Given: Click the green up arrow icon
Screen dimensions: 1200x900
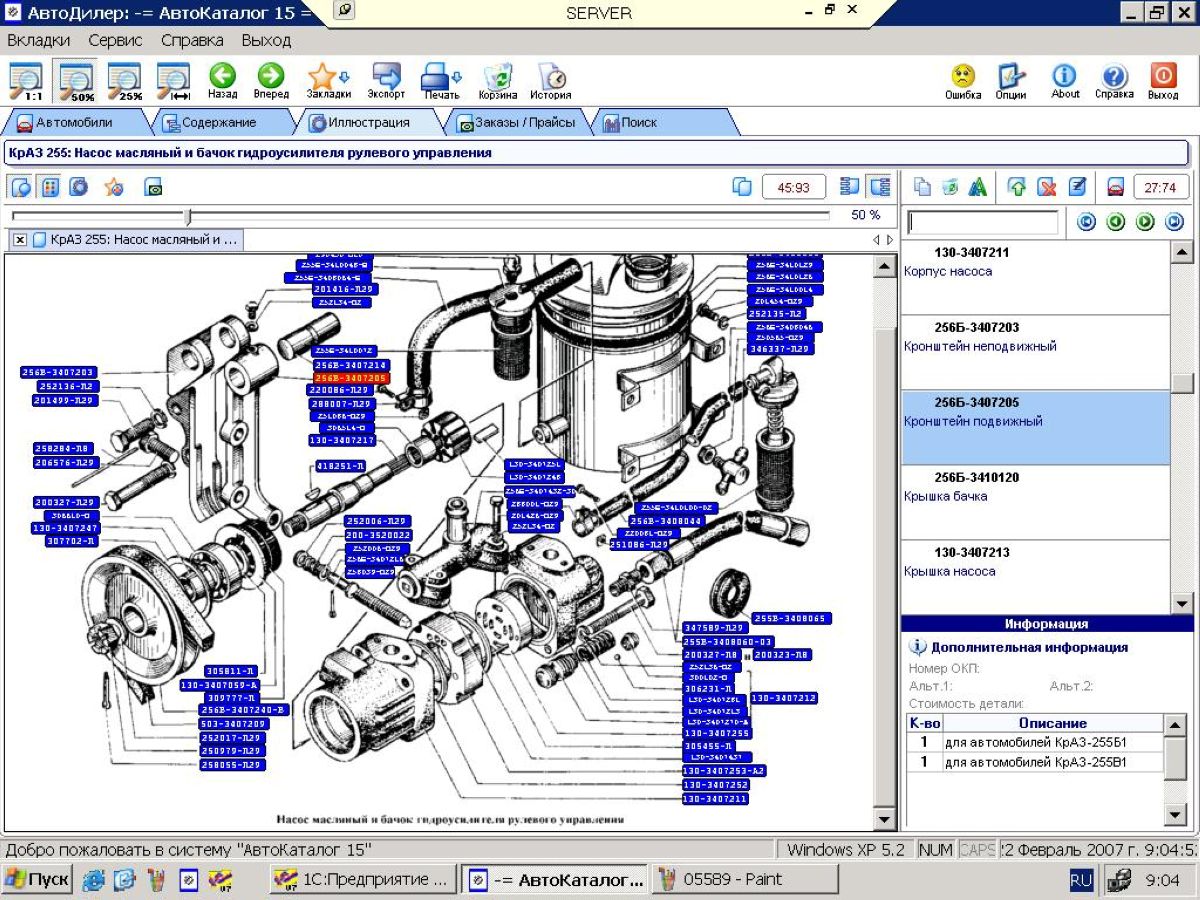Looking at the screenshot, I should 1018,187.
